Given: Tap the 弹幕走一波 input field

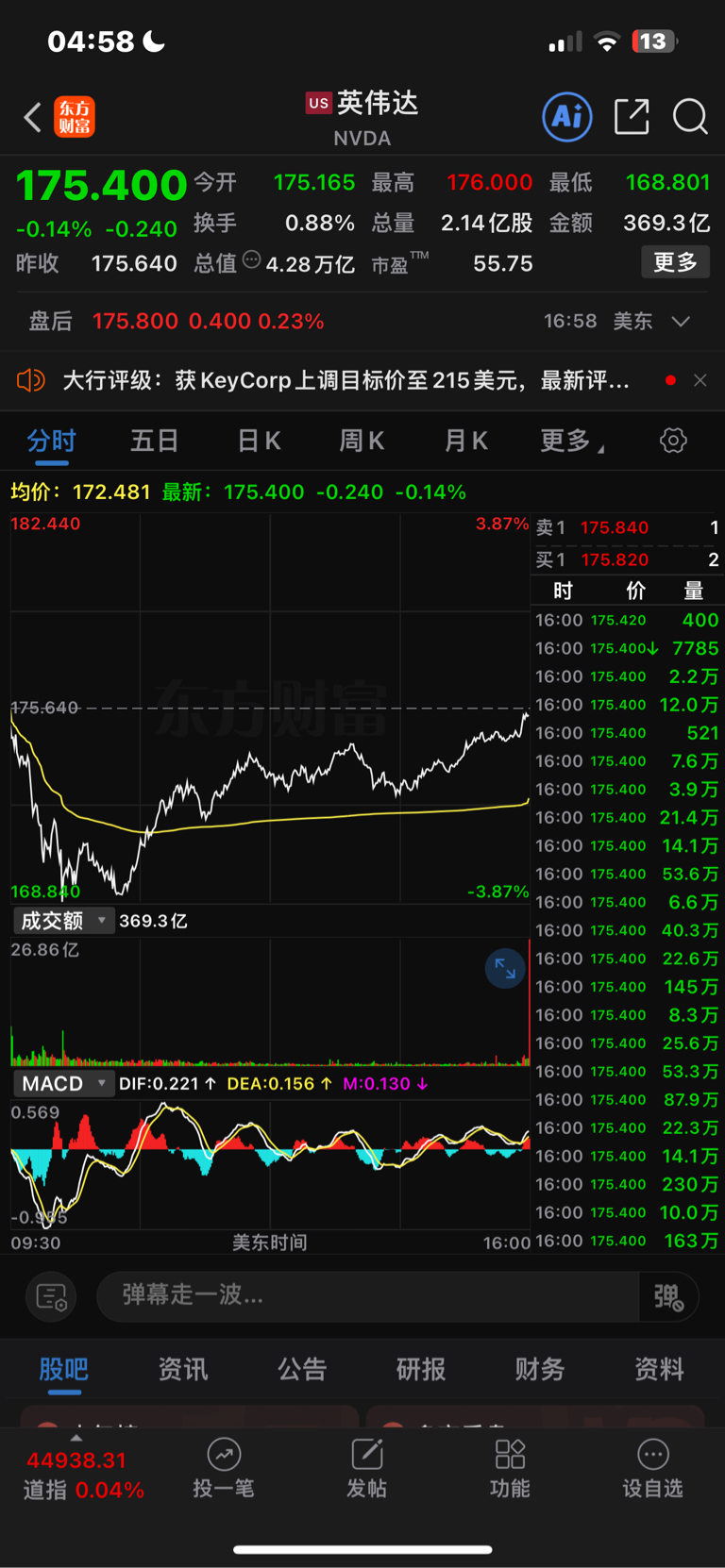Looking at the screenshot, I should 368,1297.
